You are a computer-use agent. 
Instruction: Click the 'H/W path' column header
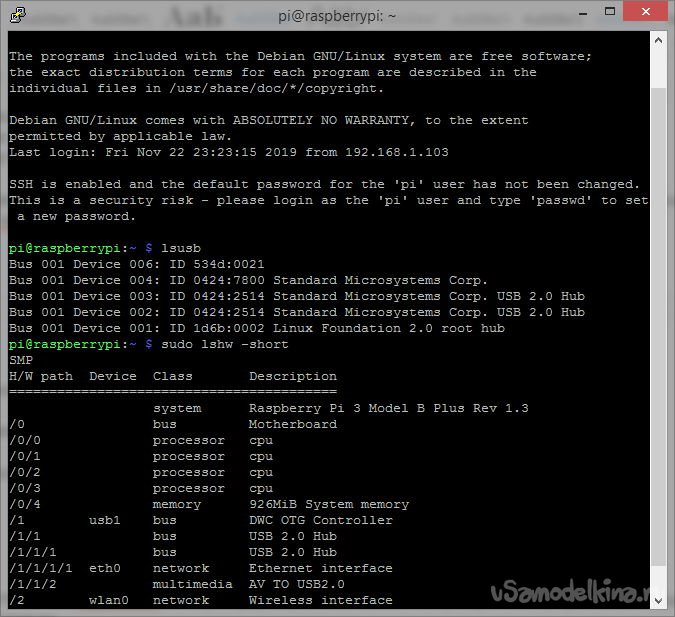[x=41, y=376]
